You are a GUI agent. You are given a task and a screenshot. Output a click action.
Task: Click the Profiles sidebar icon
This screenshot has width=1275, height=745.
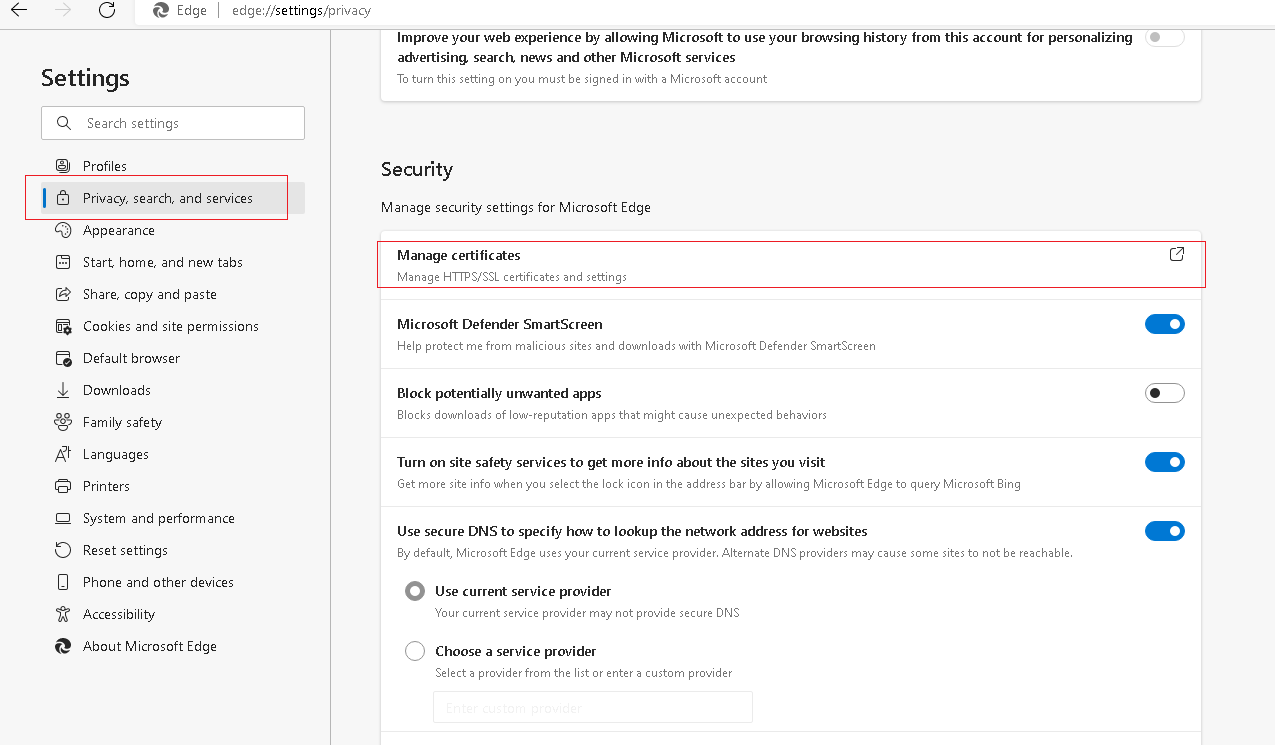(63, 166)
